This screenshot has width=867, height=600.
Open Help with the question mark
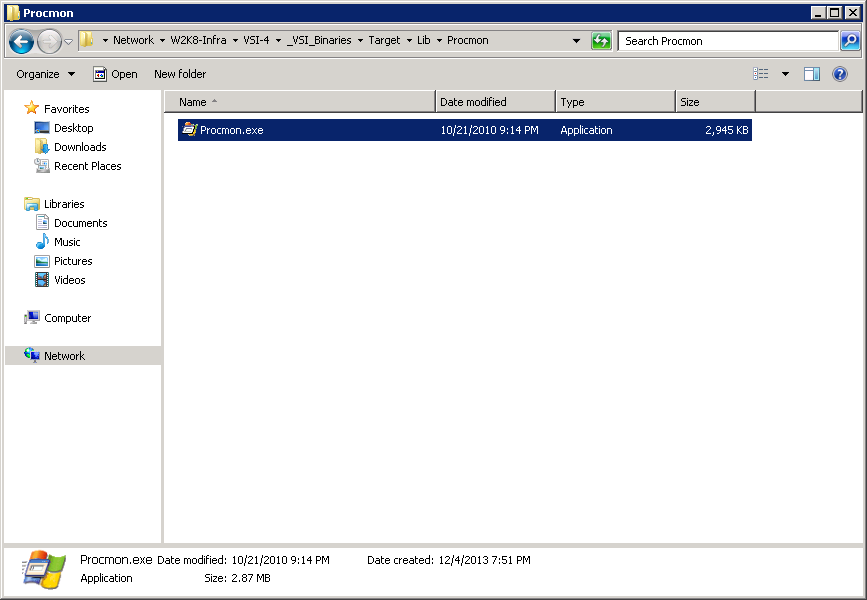[x=840, y=74]
